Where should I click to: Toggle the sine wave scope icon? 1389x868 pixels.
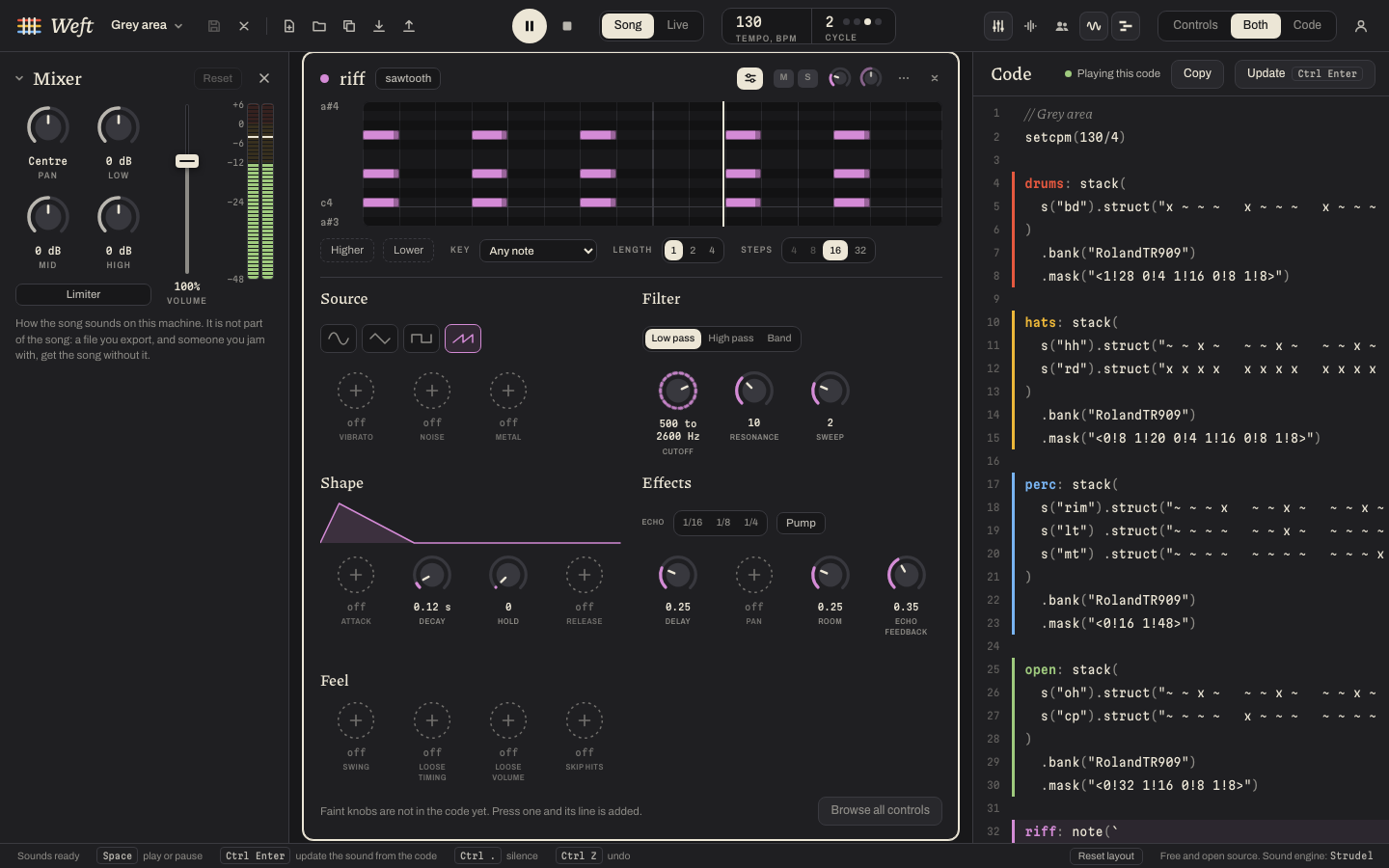(1094, 26)
